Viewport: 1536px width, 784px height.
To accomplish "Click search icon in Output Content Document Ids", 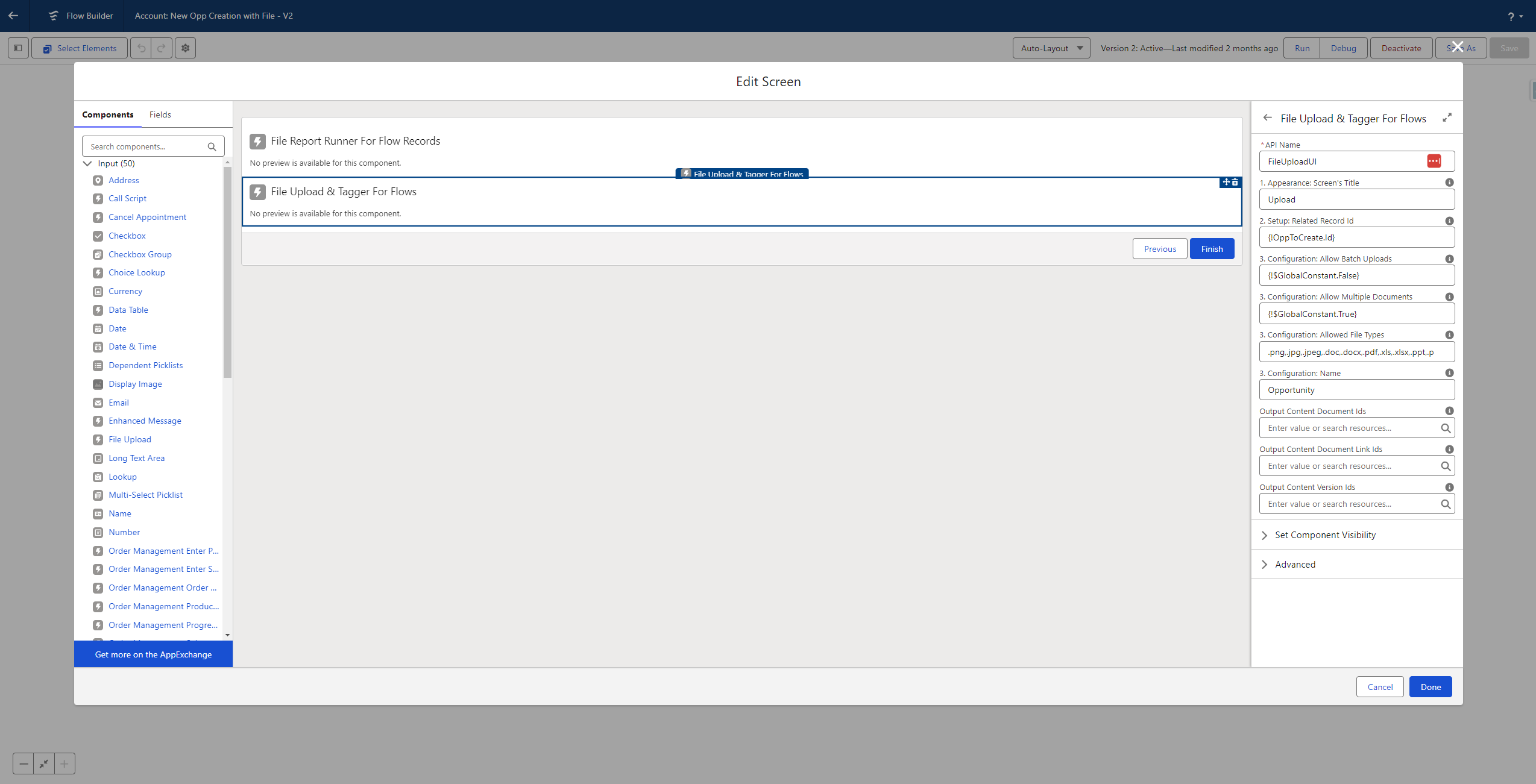I will point(1446,428).
